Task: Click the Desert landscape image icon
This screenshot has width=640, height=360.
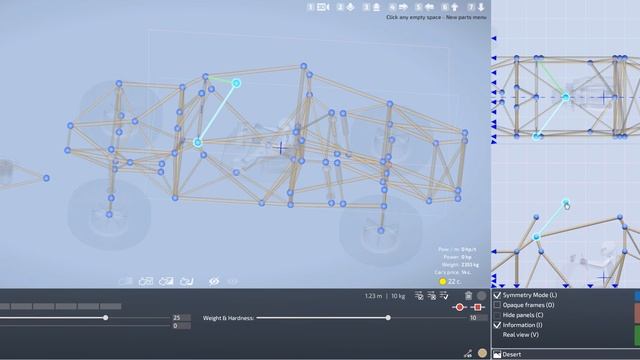Action: [497, 354]
